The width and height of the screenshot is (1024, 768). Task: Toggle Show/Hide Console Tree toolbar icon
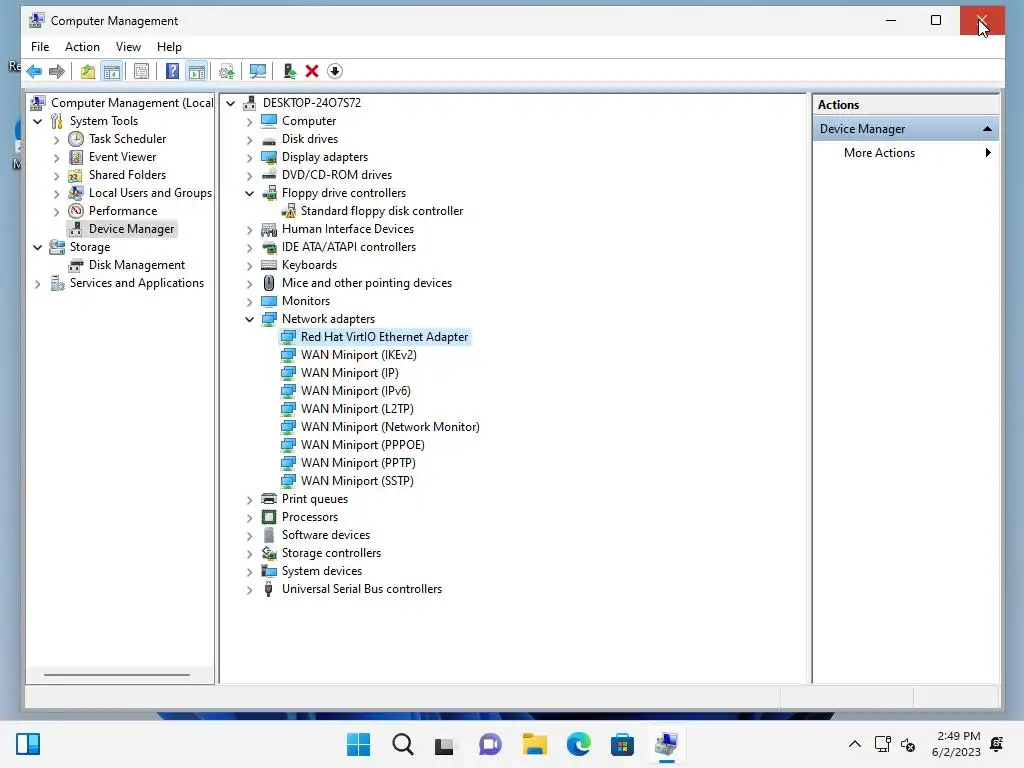[112, 71]
